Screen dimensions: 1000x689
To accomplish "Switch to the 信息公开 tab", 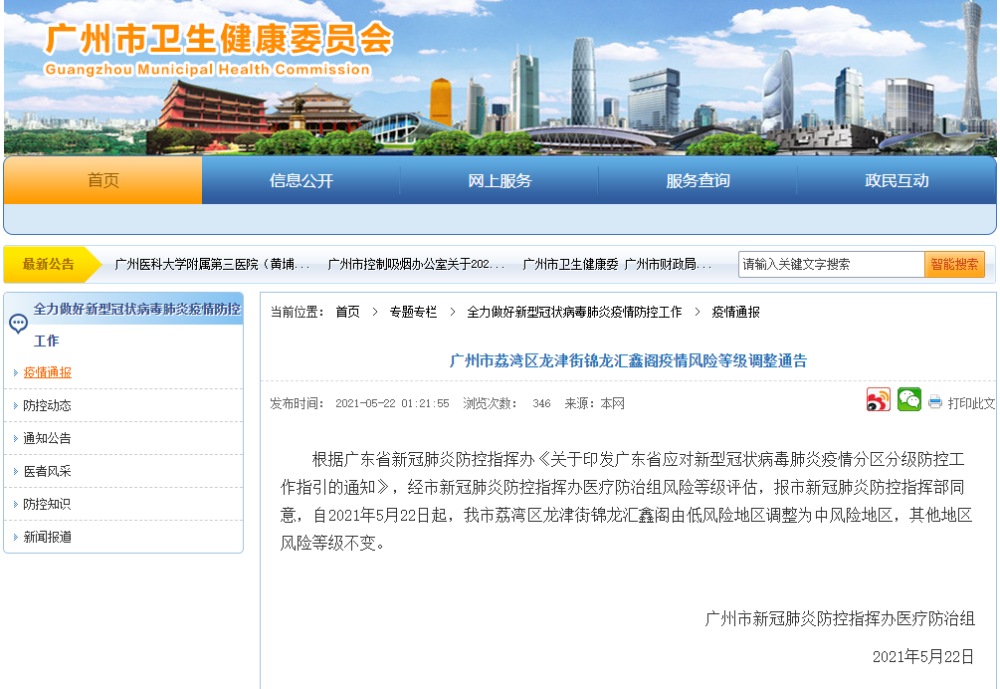I will click(x=301, y=181).
